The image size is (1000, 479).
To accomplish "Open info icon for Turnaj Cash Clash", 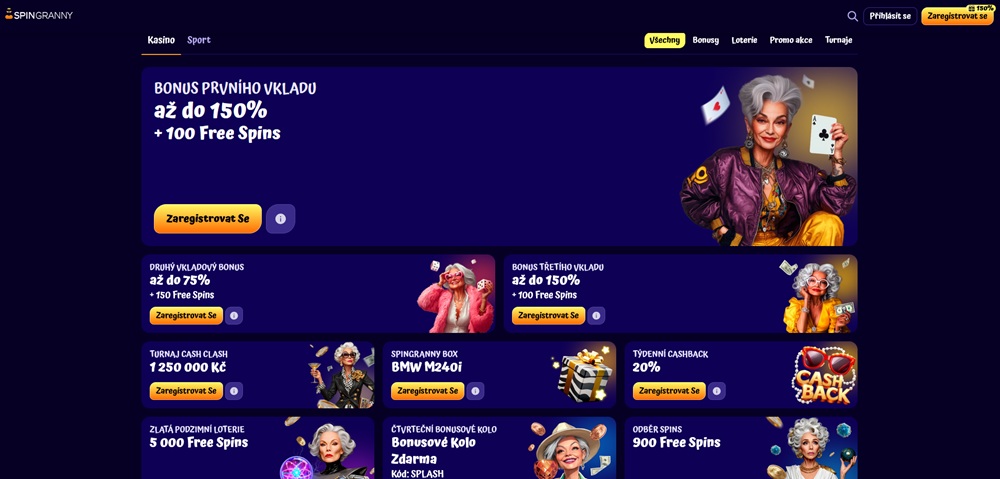I will coord(233,391).
